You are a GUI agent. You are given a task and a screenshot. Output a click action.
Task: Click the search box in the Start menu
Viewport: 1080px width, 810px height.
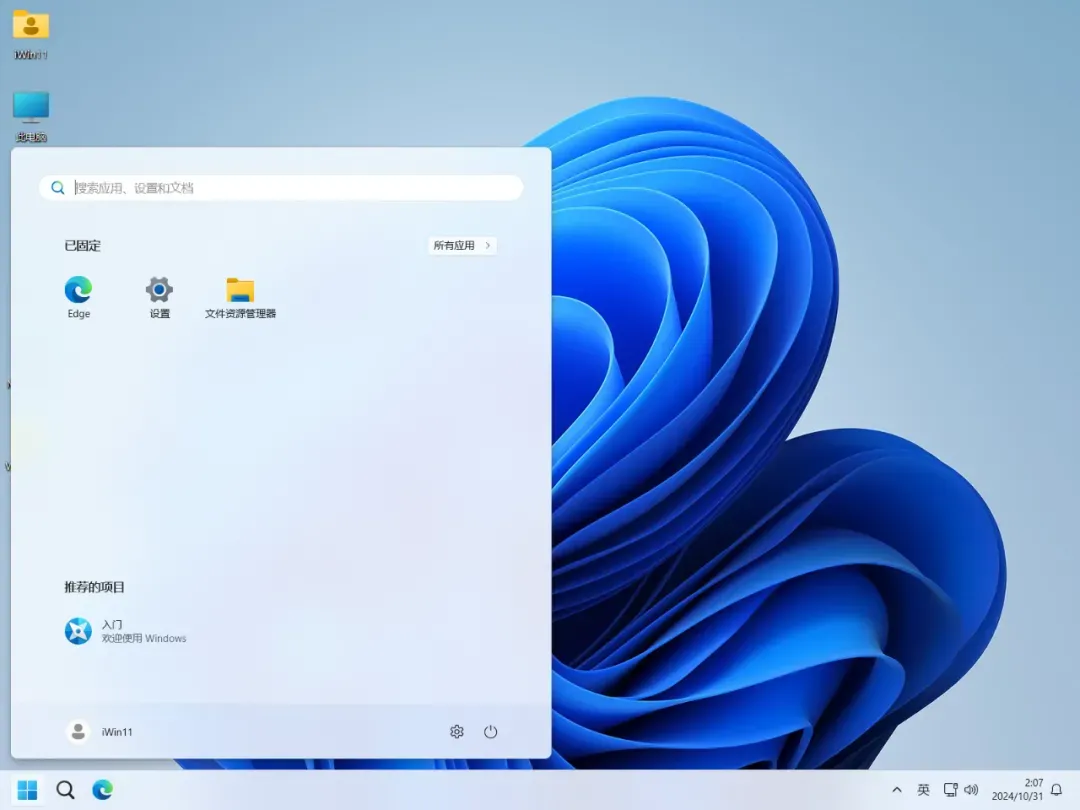coord(280,187)
